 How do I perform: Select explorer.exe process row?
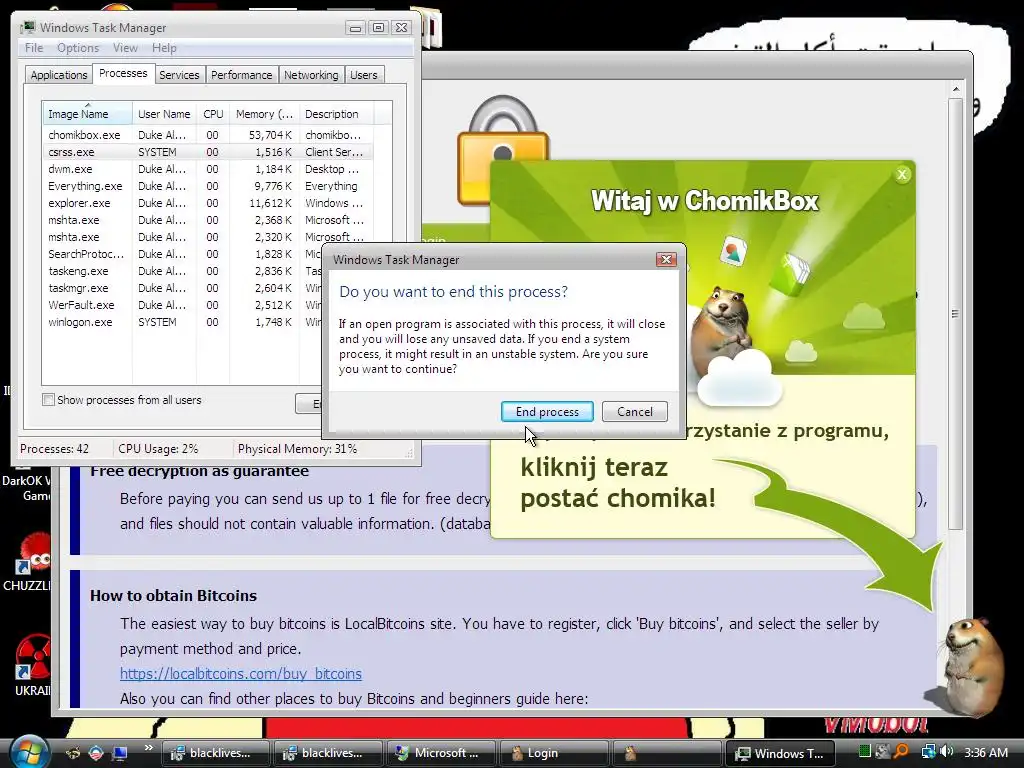tap(208, 203)
